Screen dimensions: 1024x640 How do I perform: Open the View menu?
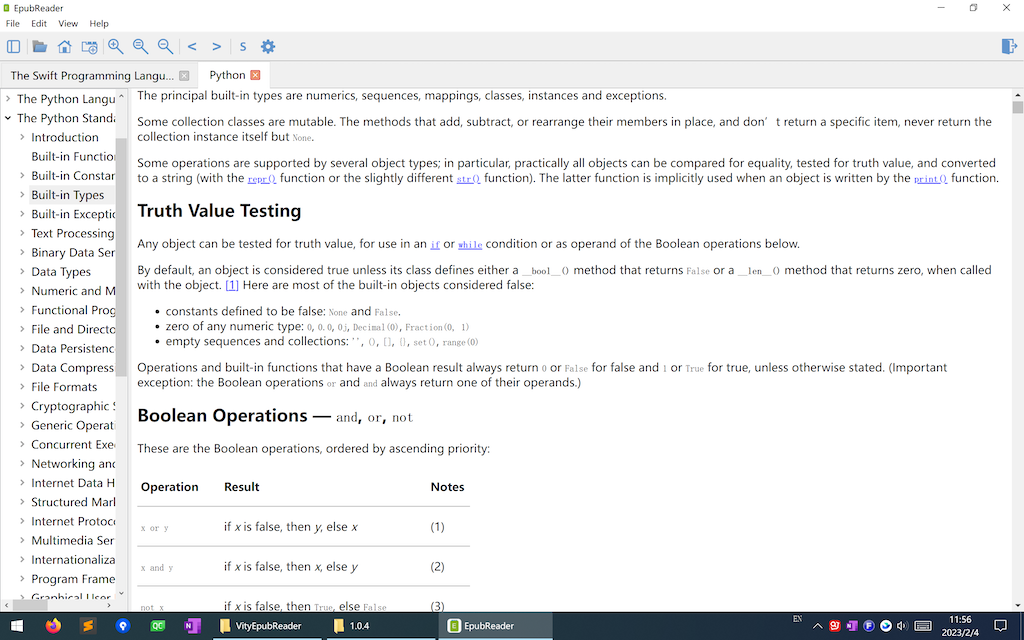click(67, 23)
